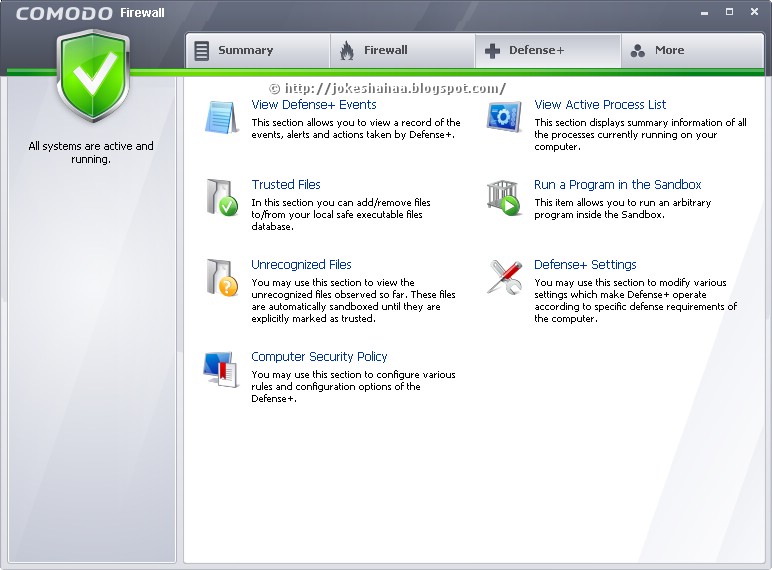Close the COMODO Firewall window
772x570 pixels.
pos(754,12)
